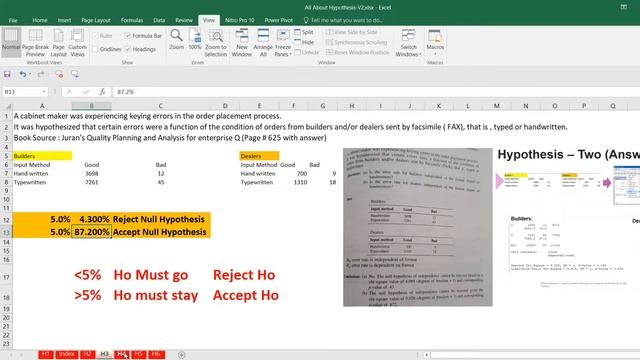Open the Review ribbon tab

184,20
